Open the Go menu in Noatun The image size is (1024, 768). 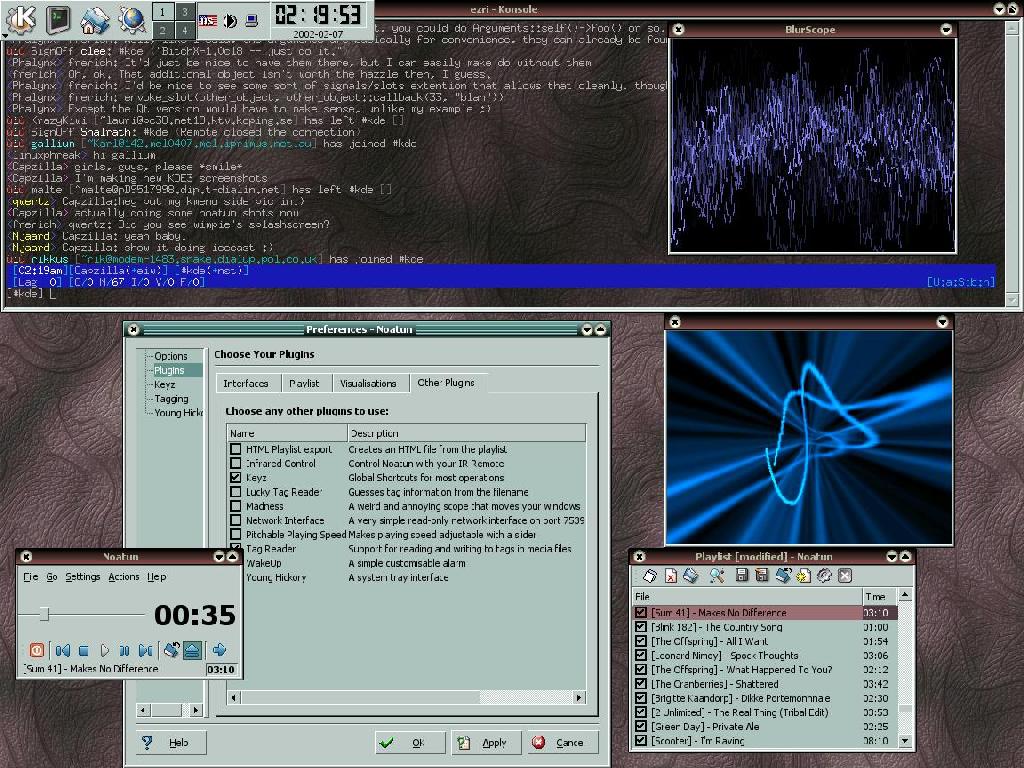click(52, 577)
